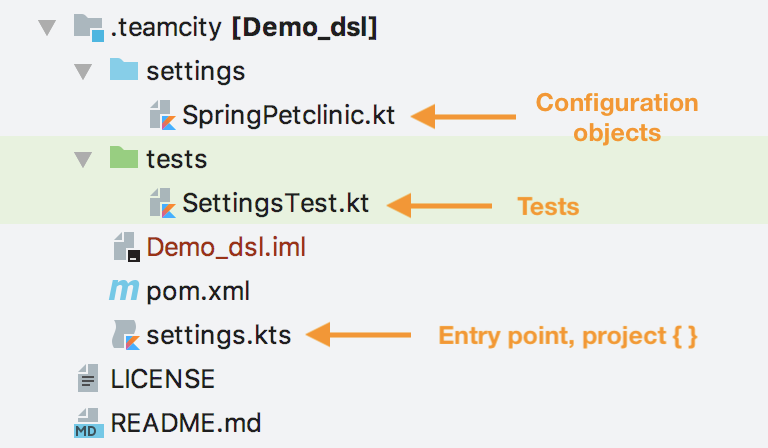
Task: Click the green tests folder icon
Action: pyautogui.click(x=123, y=157)
